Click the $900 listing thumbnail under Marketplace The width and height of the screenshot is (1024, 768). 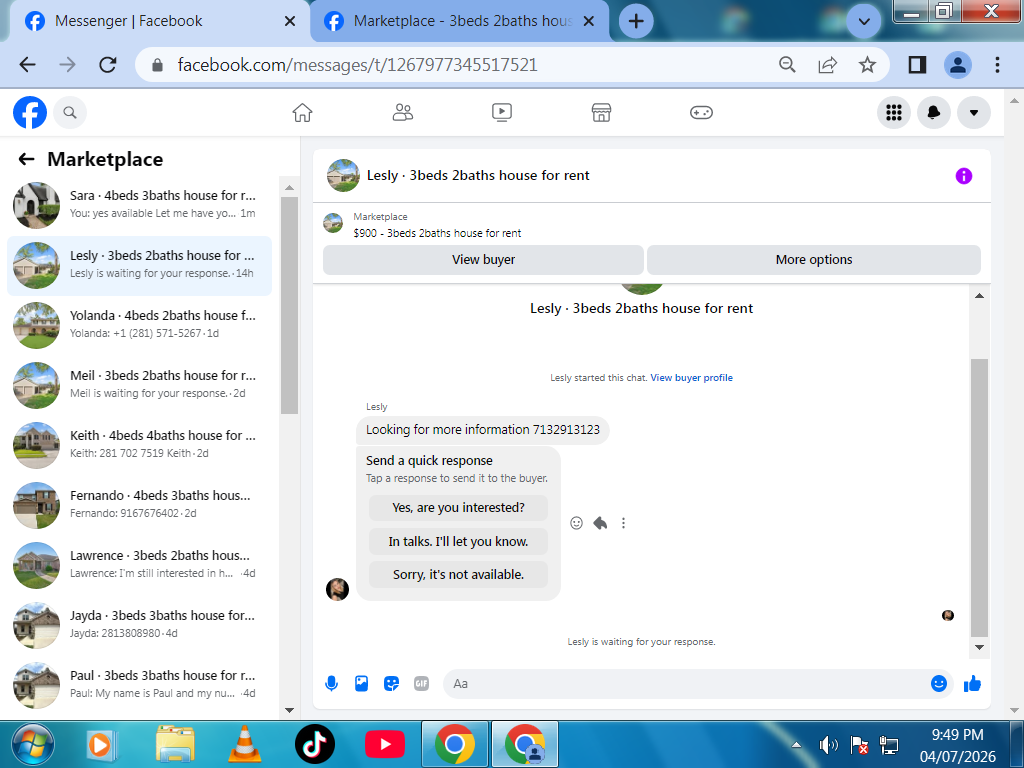pos(333,223)
